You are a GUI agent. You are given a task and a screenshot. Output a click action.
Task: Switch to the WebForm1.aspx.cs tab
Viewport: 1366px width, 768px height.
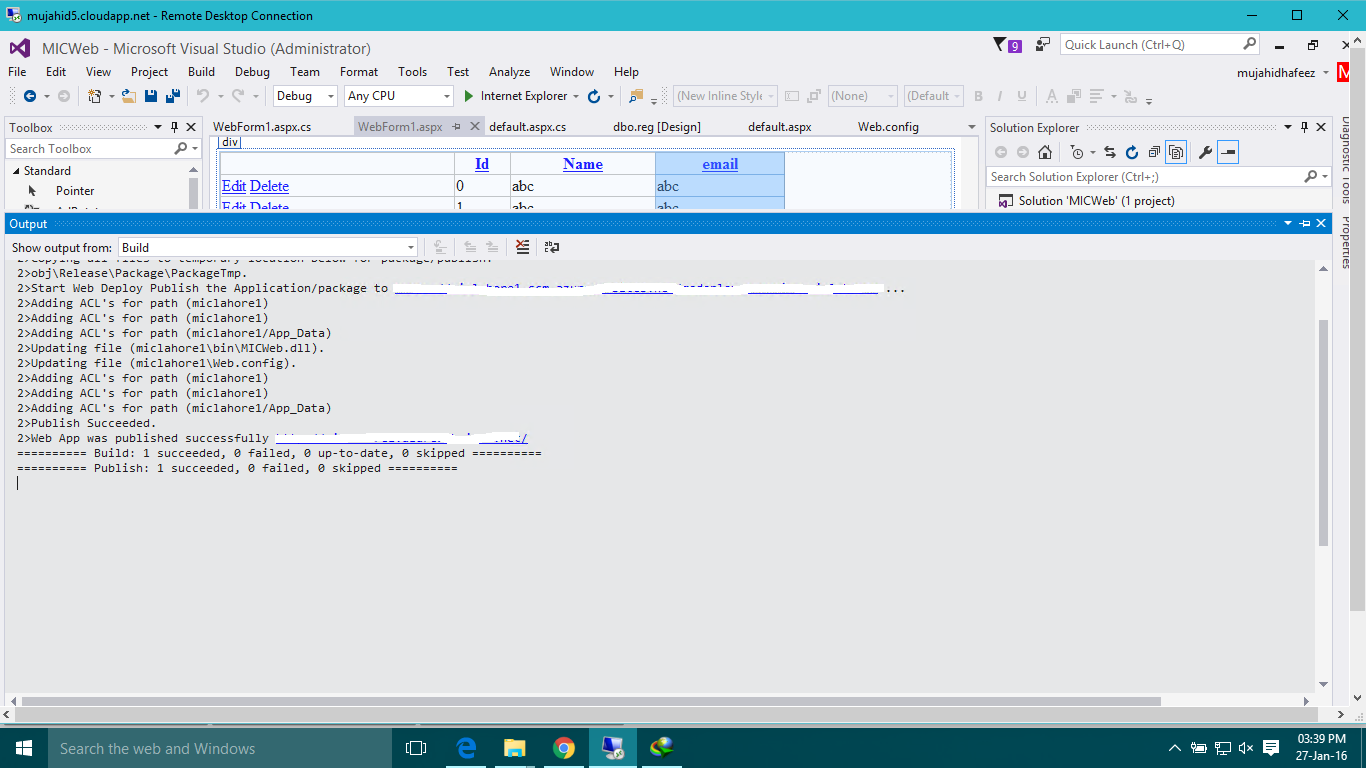262,127
